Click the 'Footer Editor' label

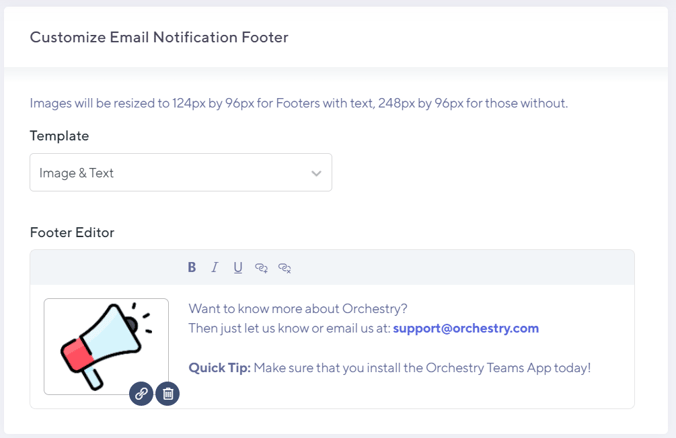click(72, 232)
